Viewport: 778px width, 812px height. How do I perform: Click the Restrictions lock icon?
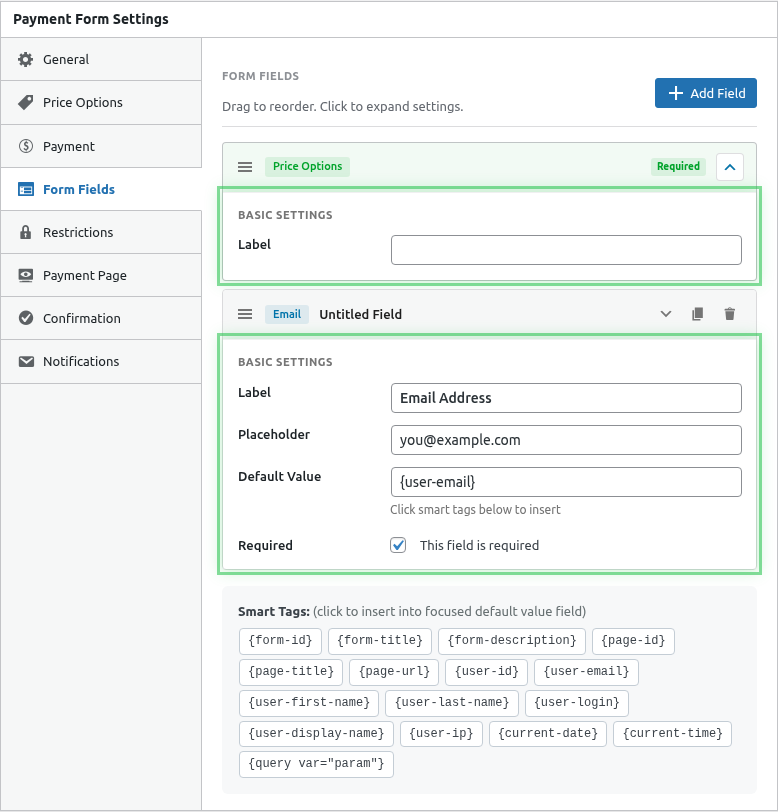pos(28,232)
